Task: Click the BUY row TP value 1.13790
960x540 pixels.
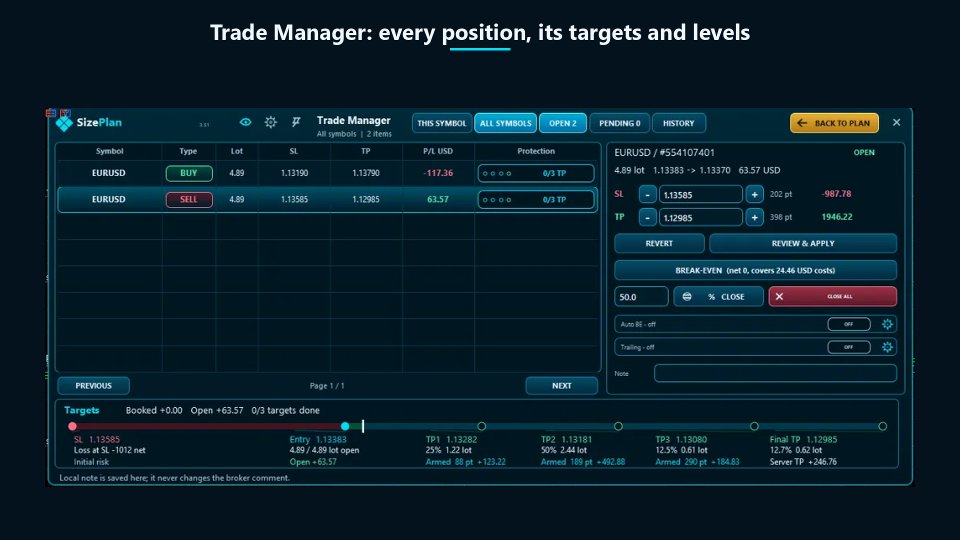Action: click(x=366, y=173)
